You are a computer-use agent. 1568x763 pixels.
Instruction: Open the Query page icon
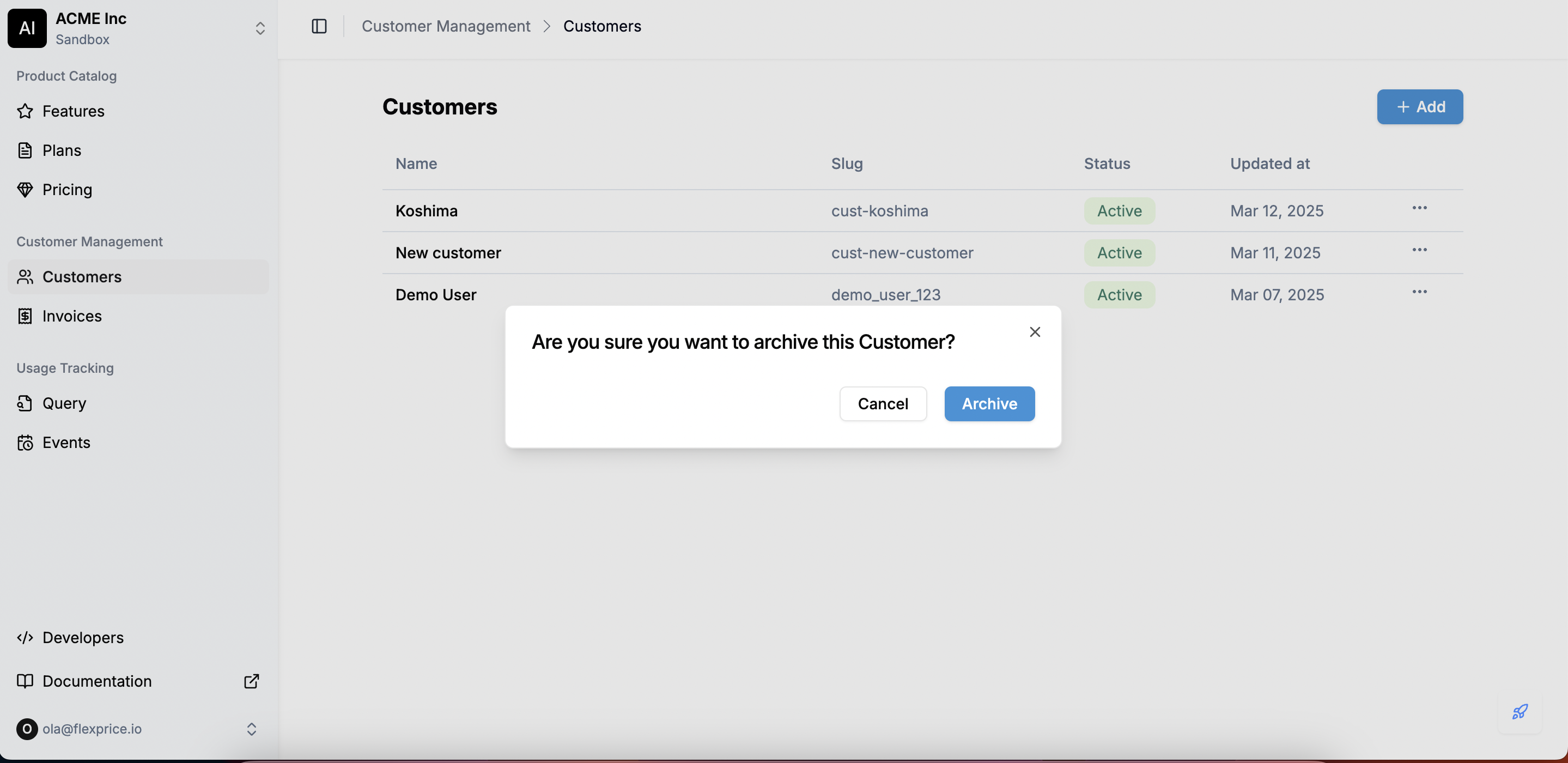point(25,403)
